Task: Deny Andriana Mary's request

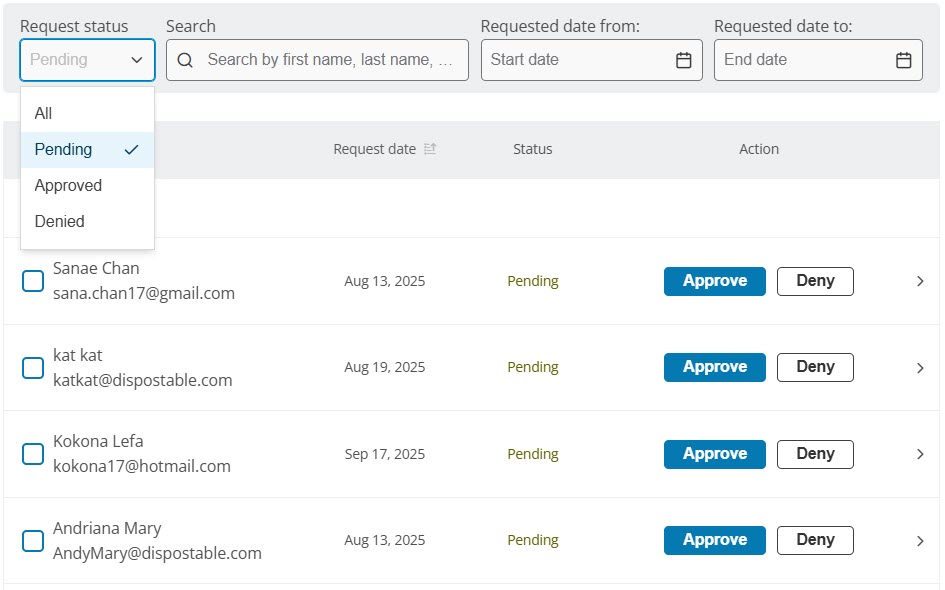Action: (815, 540)
